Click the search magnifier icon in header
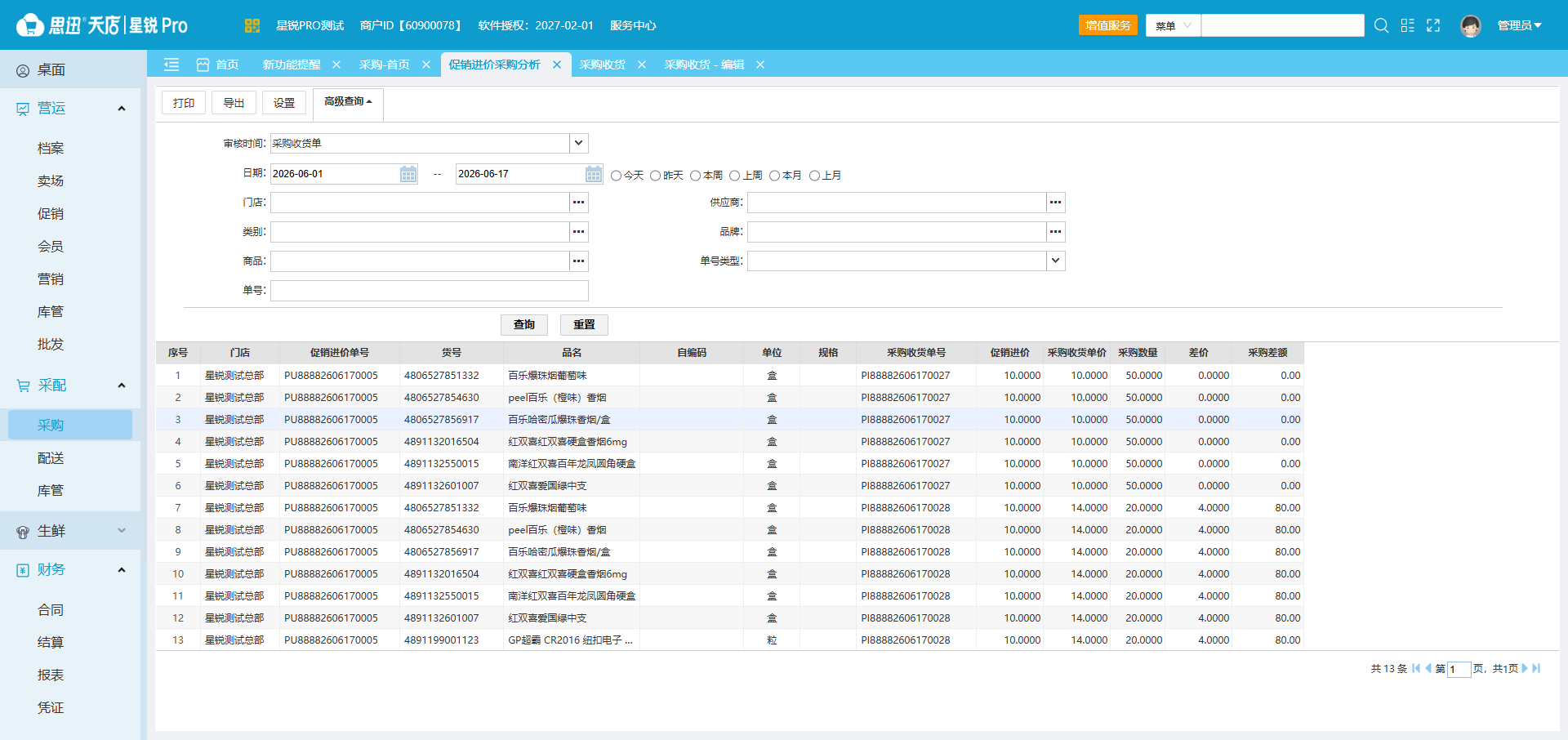Image resolution: width=1568 pixels, height=740 pixels. (x=1381, y=25)
